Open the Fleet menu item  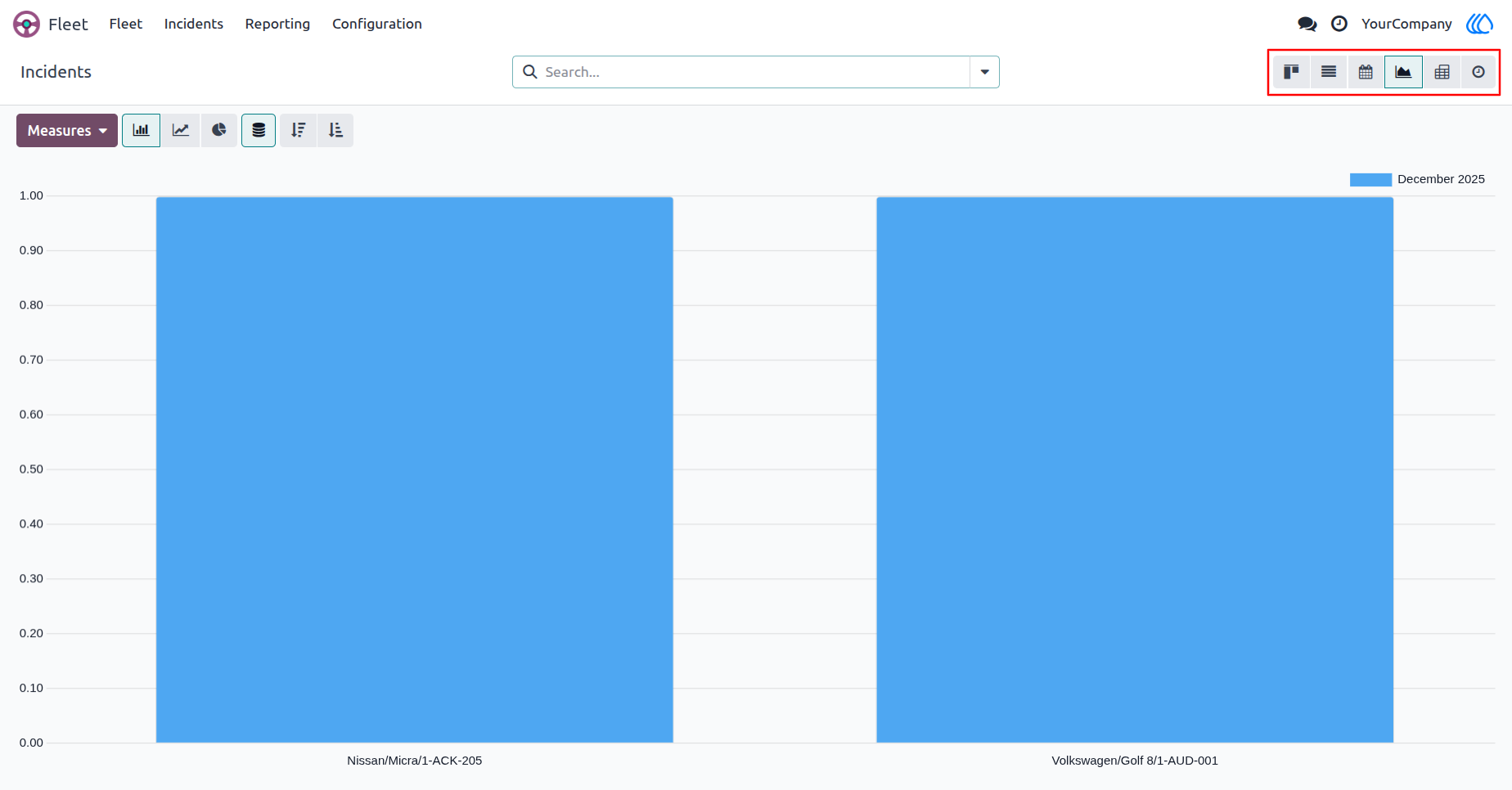[x=125, y=24]
